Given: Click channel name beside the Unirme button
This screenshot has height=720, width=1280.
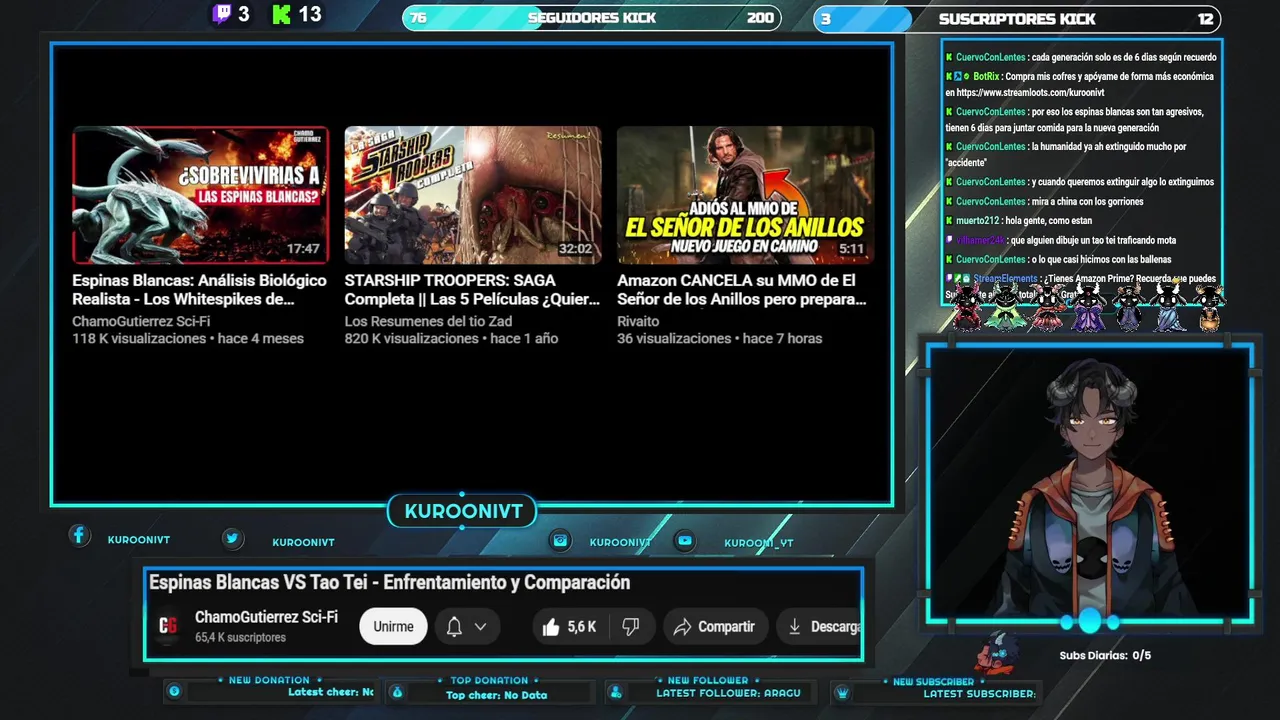Looking at the screenshot, I should [x=266, y=618].
